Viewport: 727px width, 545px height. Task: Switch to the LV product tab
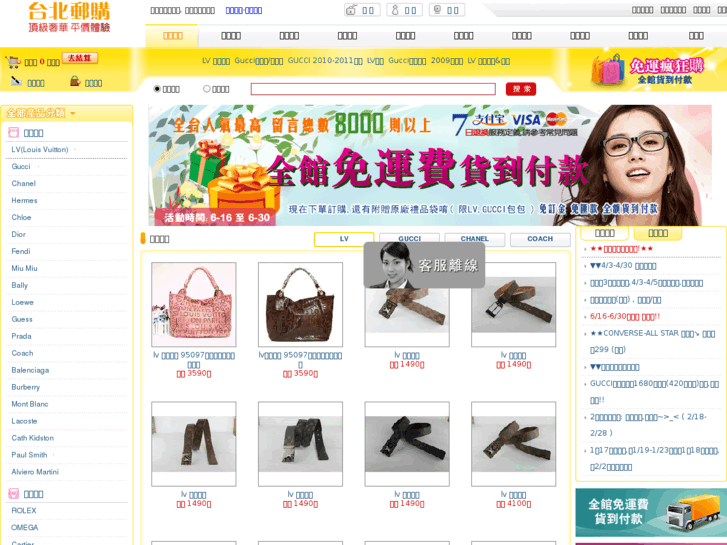(x=344, y=239)
